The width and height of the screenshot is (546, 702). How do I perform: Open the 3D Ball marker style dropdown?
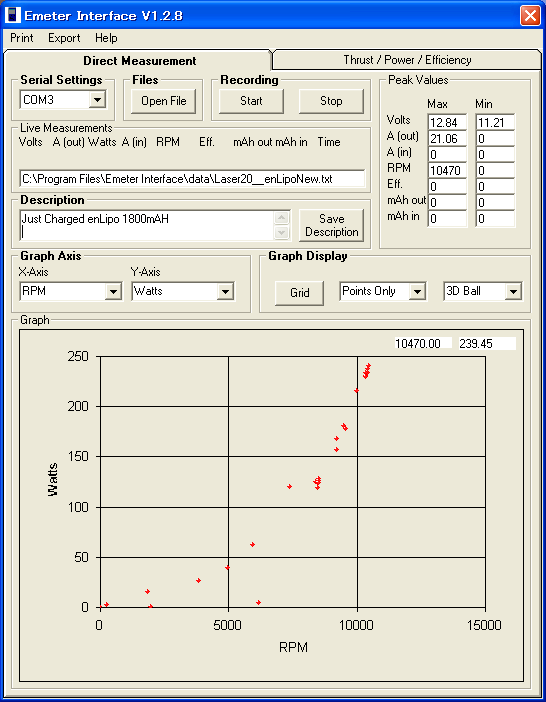click(x=513, y=292)
